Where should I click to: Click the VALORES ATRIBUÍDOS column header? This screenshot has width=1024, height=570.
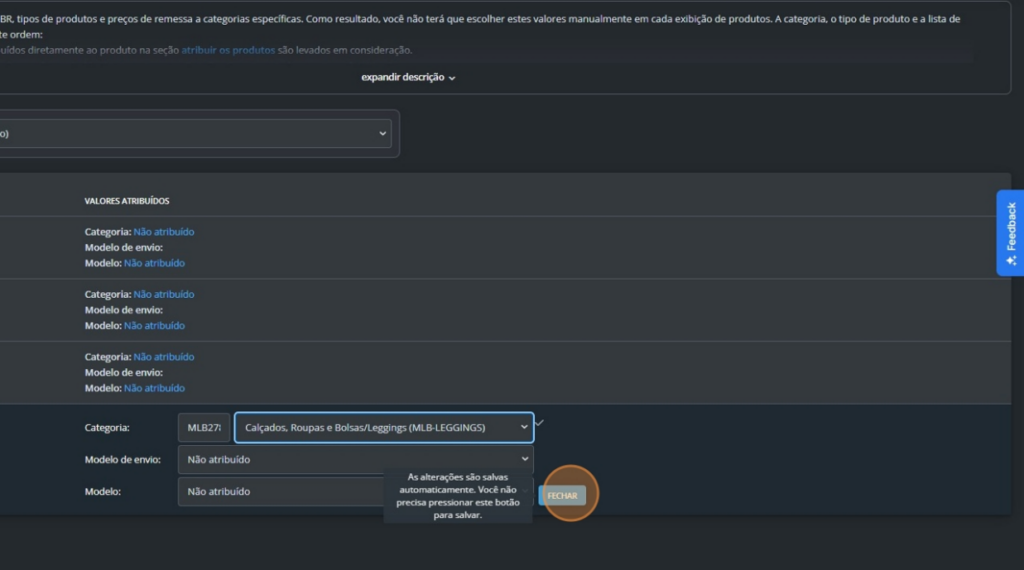click(x=127, y=201)
